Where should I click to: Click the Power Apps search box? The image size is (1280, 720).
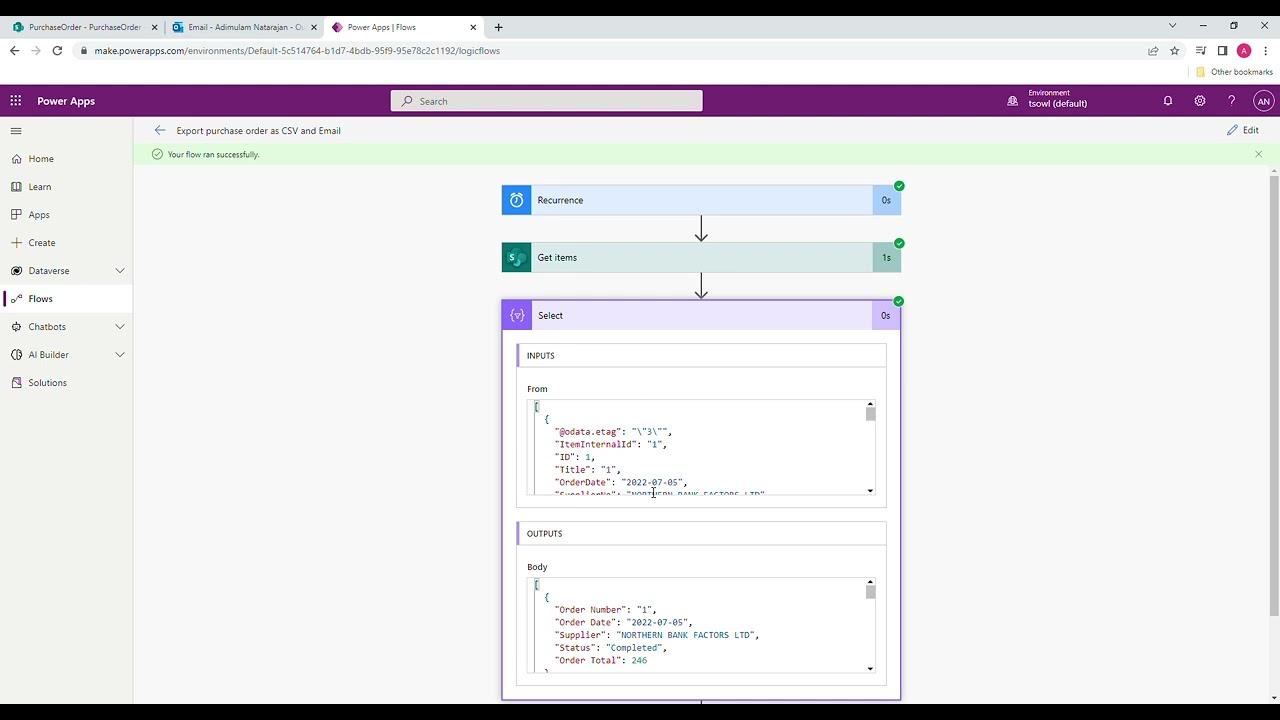(546, 101)
